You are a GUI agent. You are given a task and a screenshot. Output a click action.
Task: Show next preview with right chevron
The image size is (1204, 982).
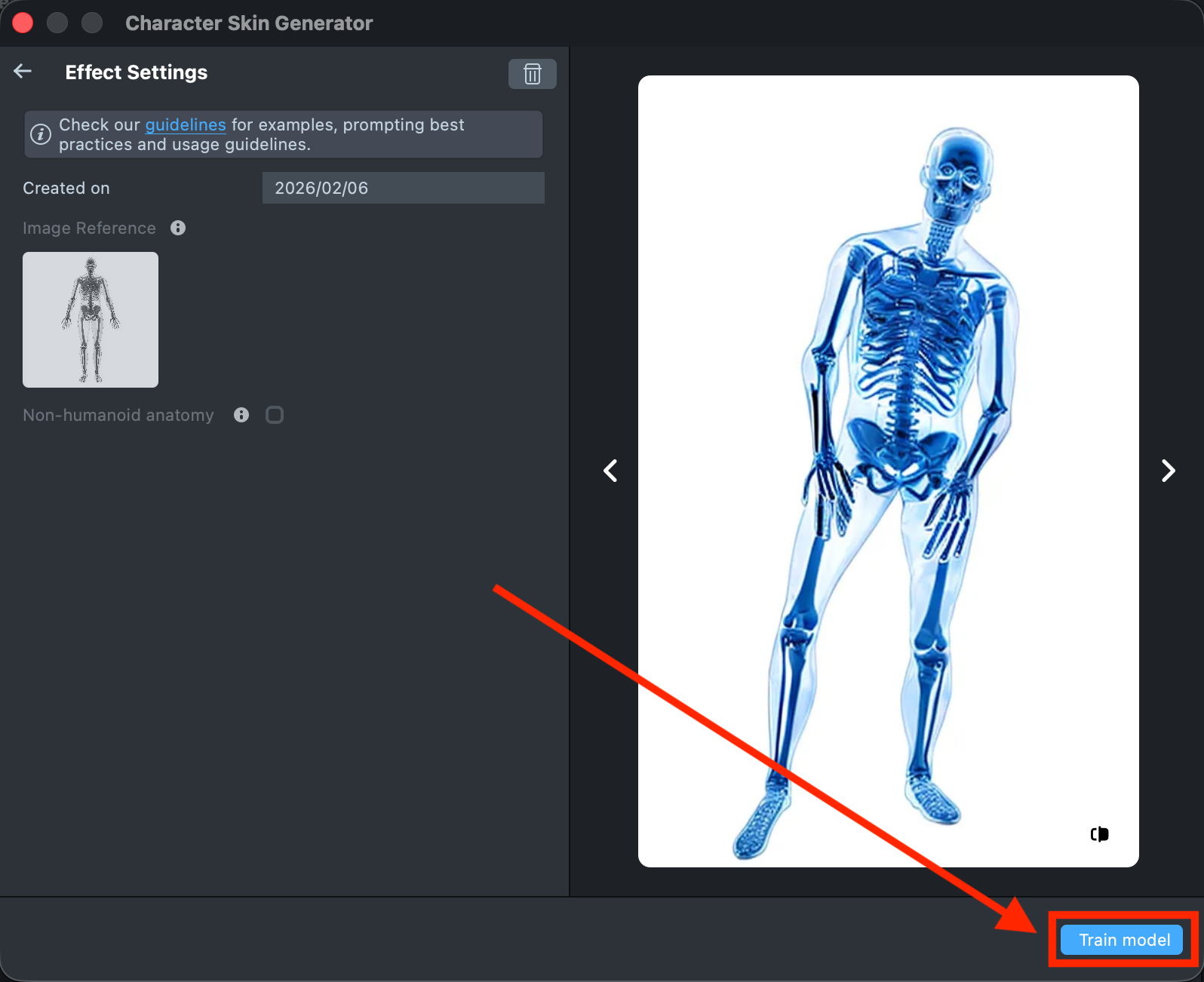click(1168, 471)
